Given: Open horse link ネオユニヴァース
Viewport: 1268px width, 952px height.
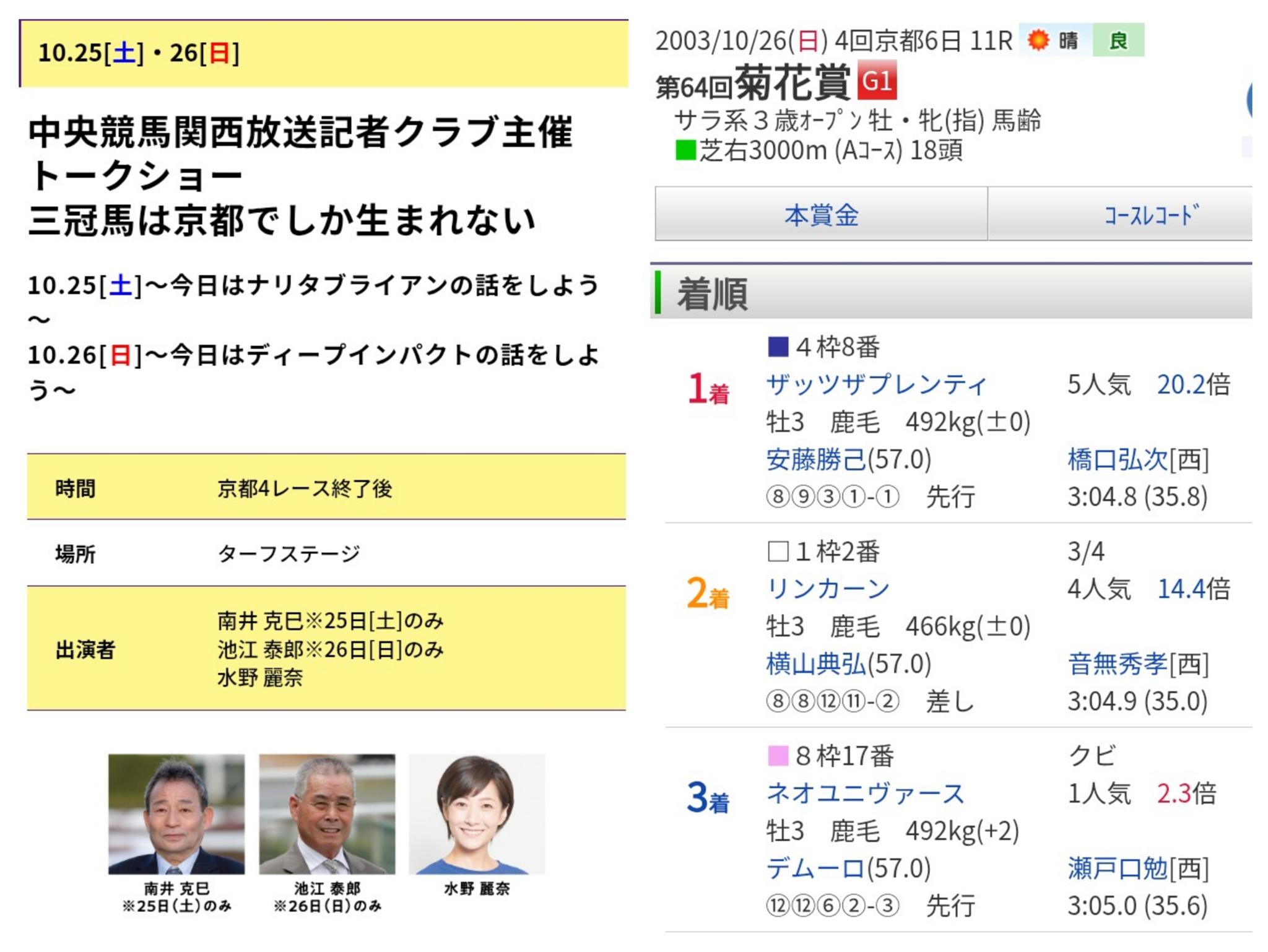Looking at the screenshot, I should [866, 794].
